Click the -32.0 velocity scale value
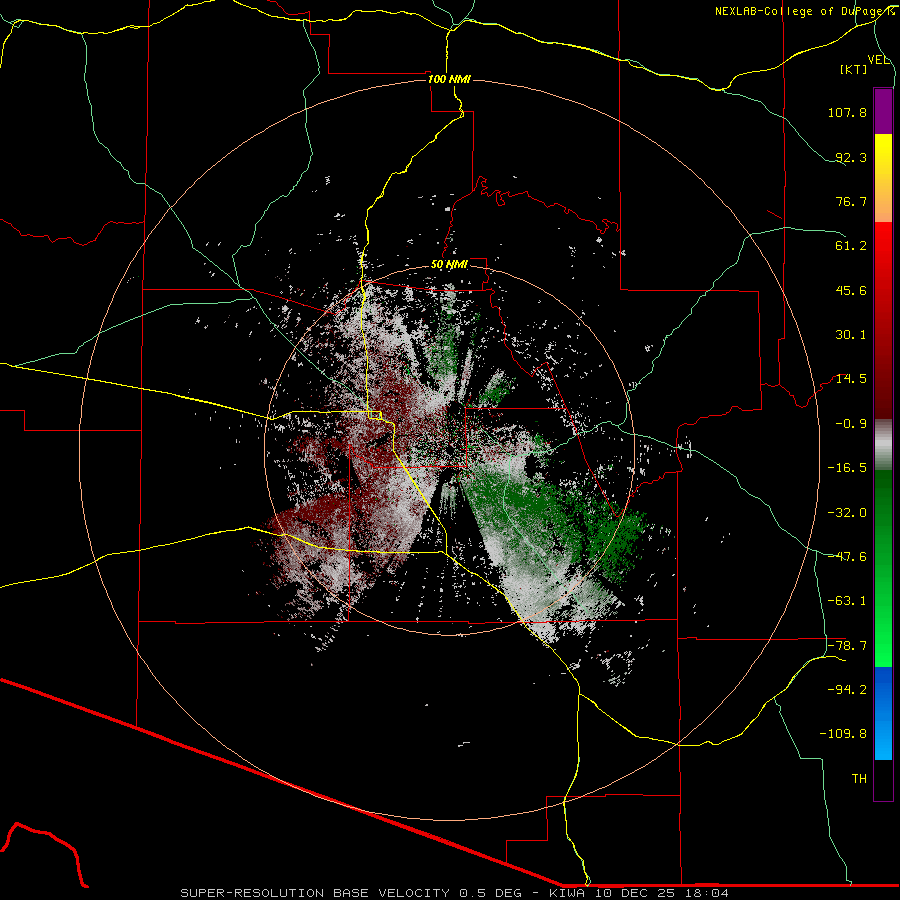The image size is (900, 900). tap(847, 513)
